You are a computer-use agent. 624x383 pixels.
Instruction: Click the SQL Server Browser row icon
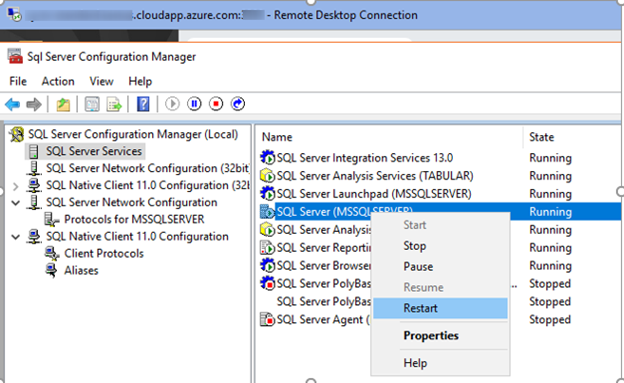click(267, 266)
